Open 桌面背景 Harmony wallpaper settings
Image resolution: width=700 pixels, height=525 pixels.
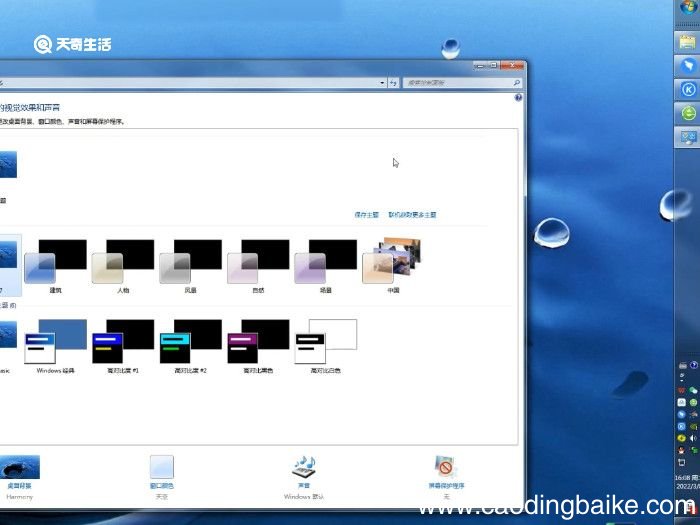pos(20,477)
